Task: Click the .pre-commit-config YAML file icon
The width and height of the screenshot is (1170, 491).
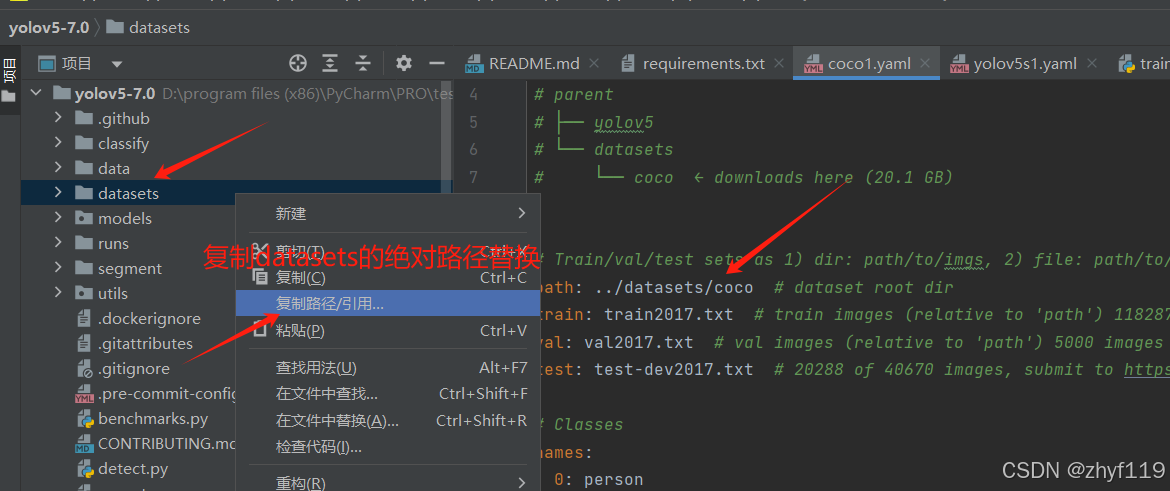Action: pos(84,394)
